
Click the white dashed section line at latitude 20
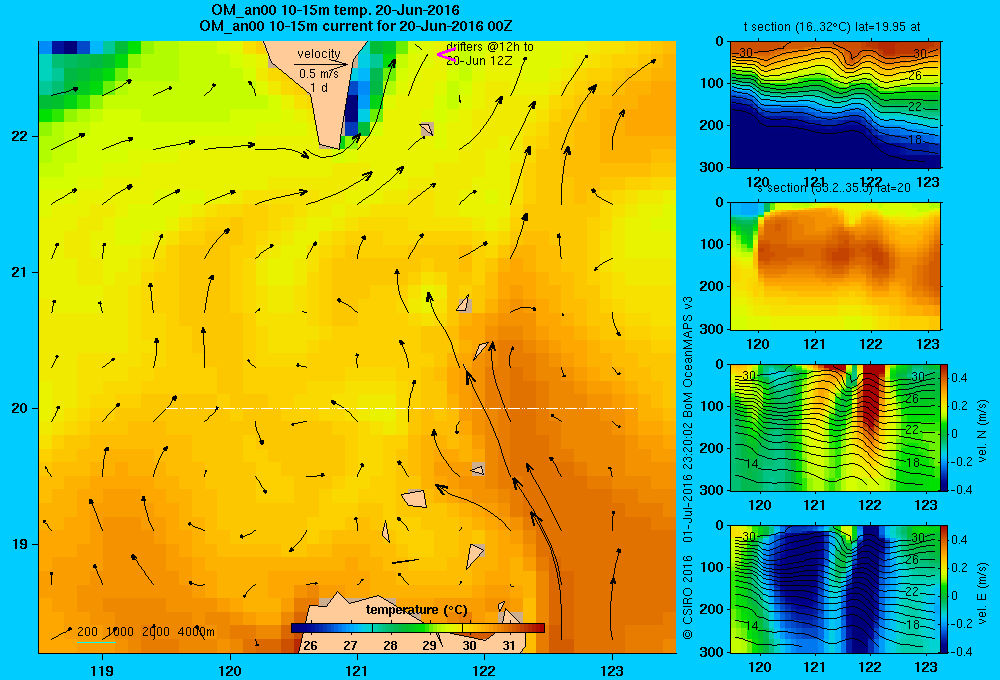point(401,408)
